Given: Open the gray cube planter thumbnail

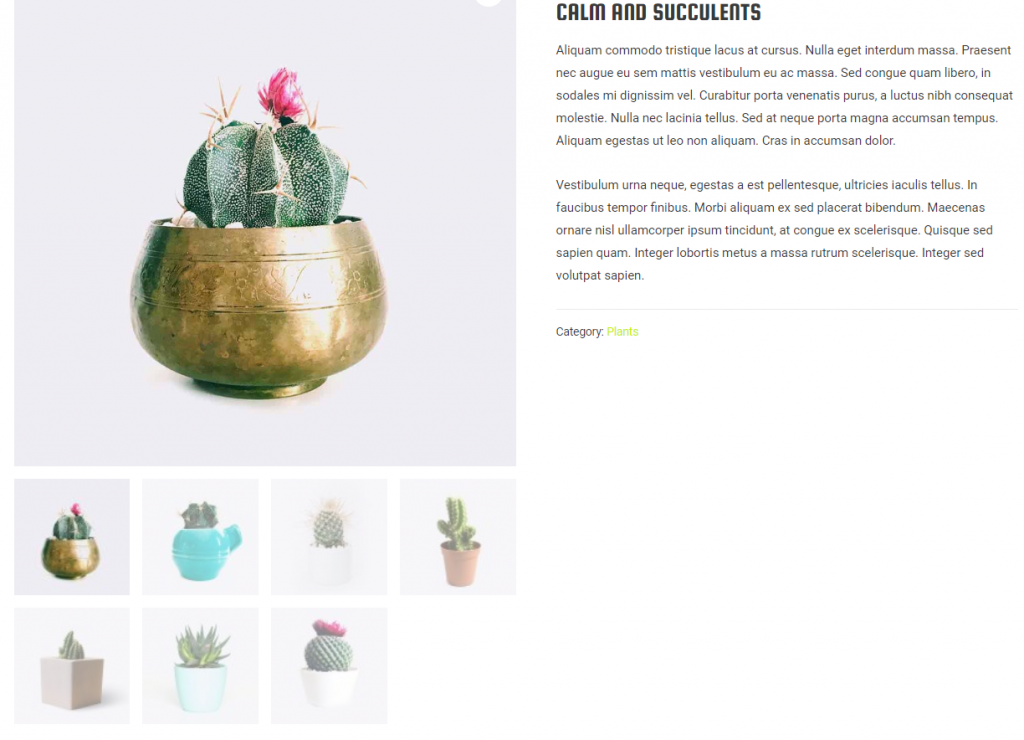Looking at the screenshot, I should 72,666.
